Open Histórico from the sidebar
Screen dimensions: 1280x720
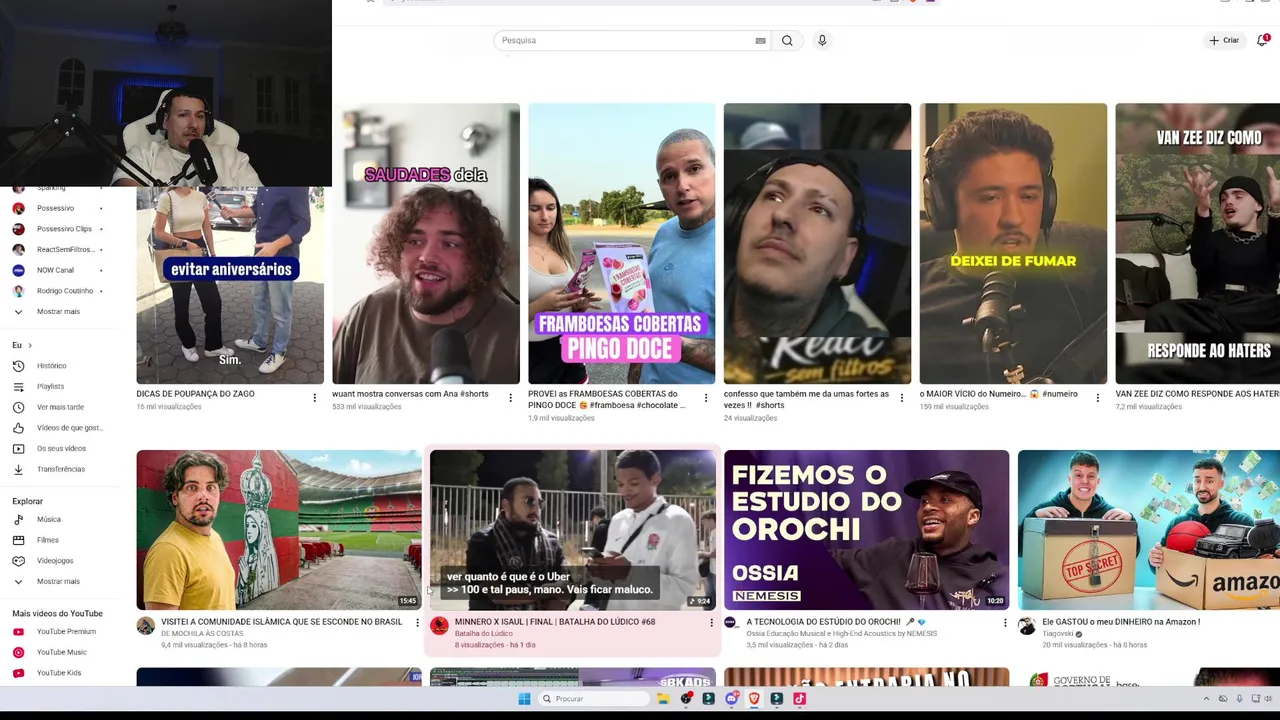(x=51, y=366)
